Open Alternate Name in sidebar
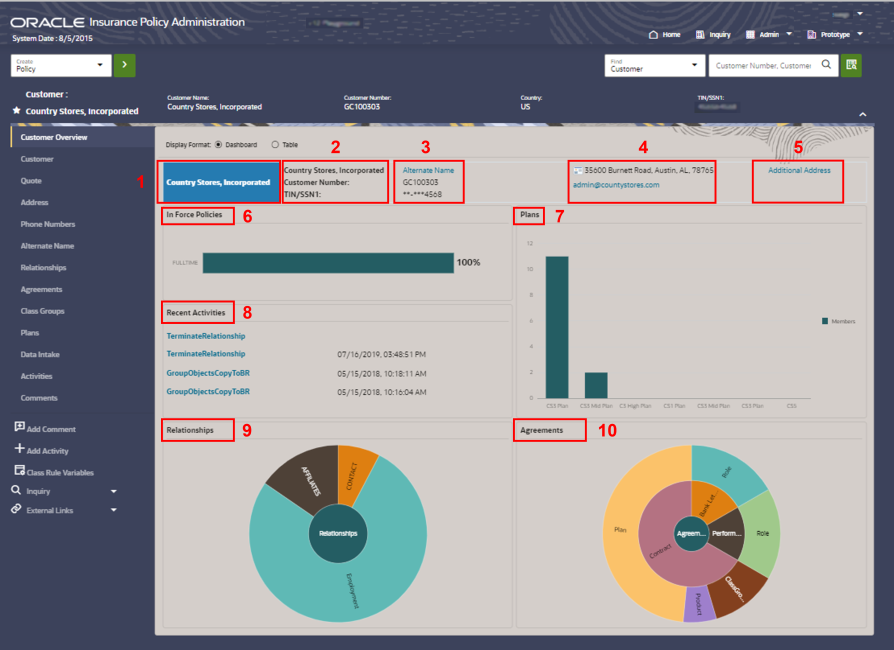The image size is (894, 650). [x=47, y=246]
